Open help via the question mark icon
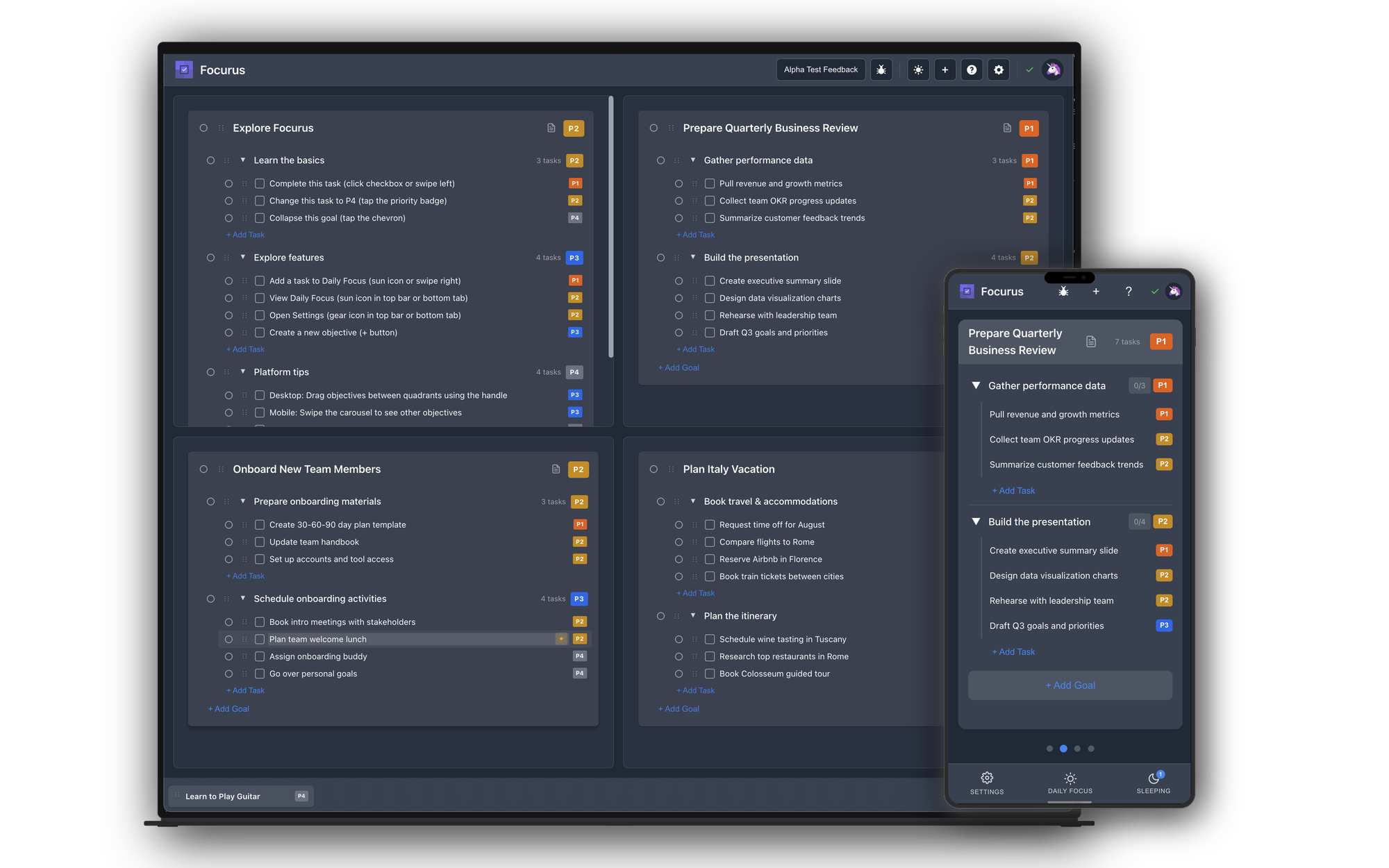Viewport: 1389px width, 868px height. click(972, 69)
